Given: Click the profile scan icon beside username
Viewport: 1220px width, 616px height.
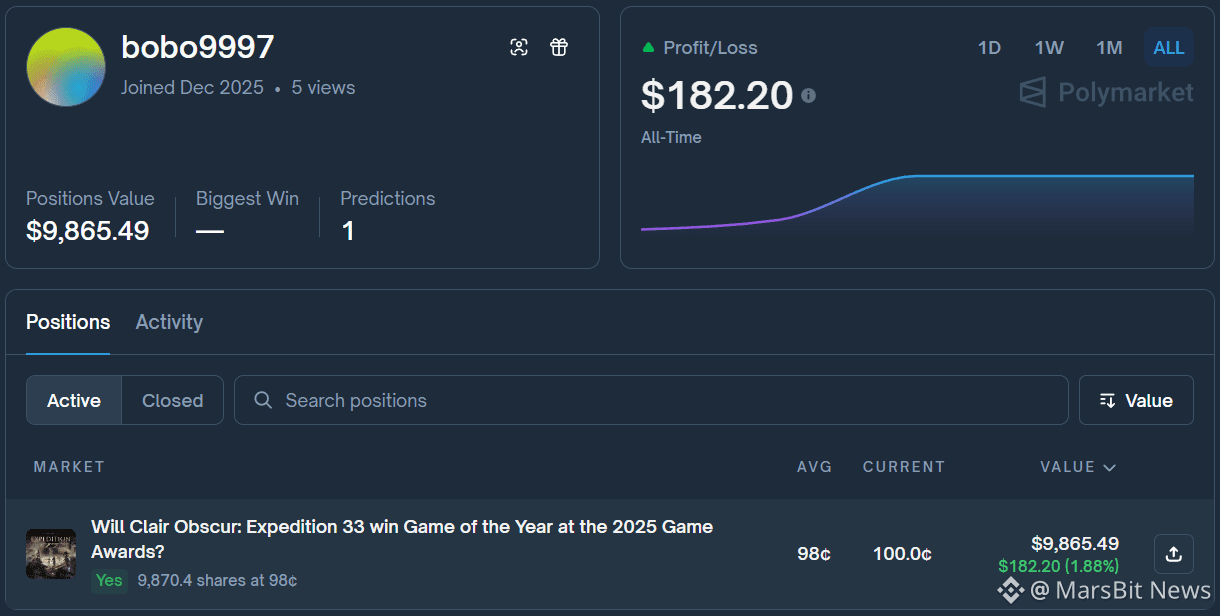Looking at the screenshot, I should (x=519, y=47).
